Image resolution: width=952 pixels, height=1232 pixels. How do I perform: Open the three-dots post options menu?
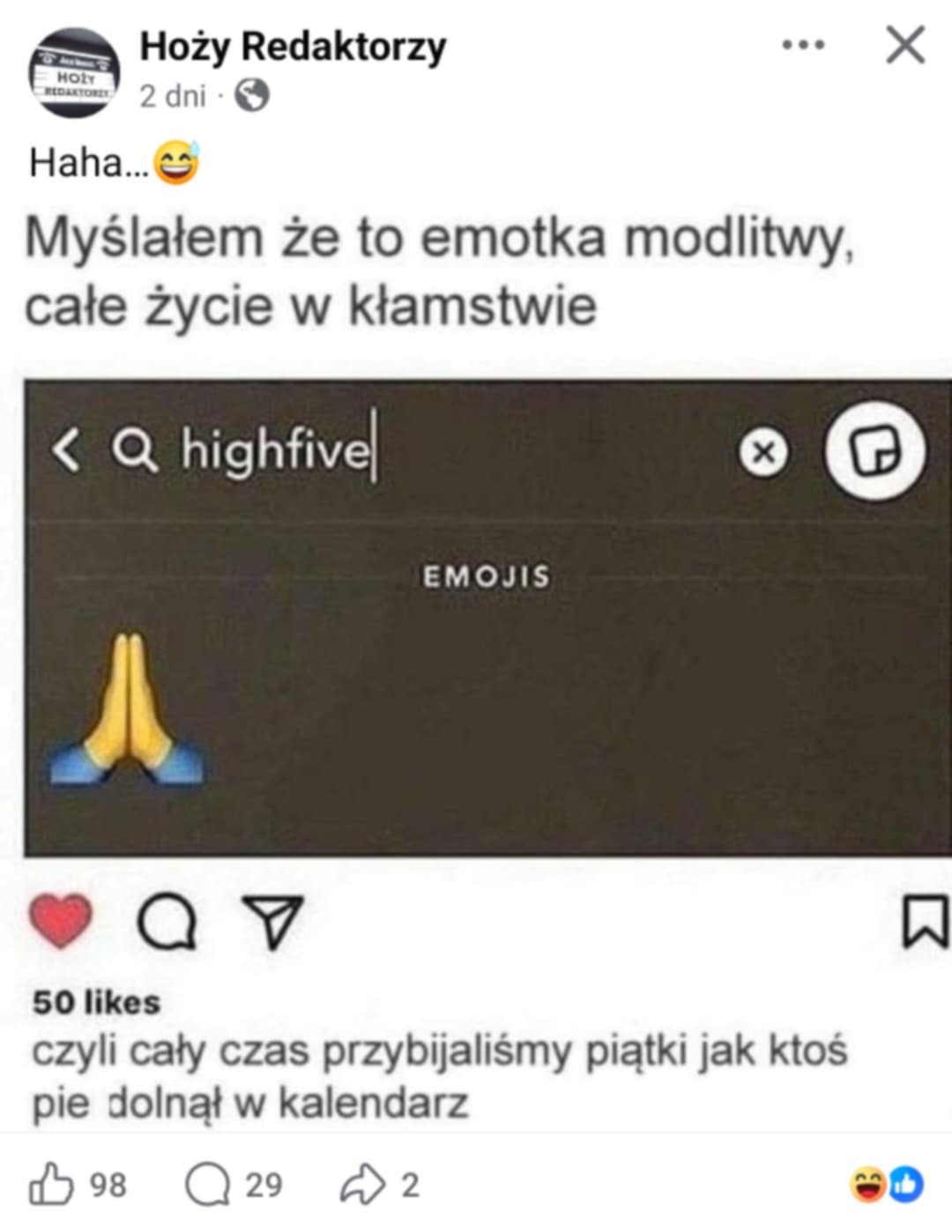point(803,44)
